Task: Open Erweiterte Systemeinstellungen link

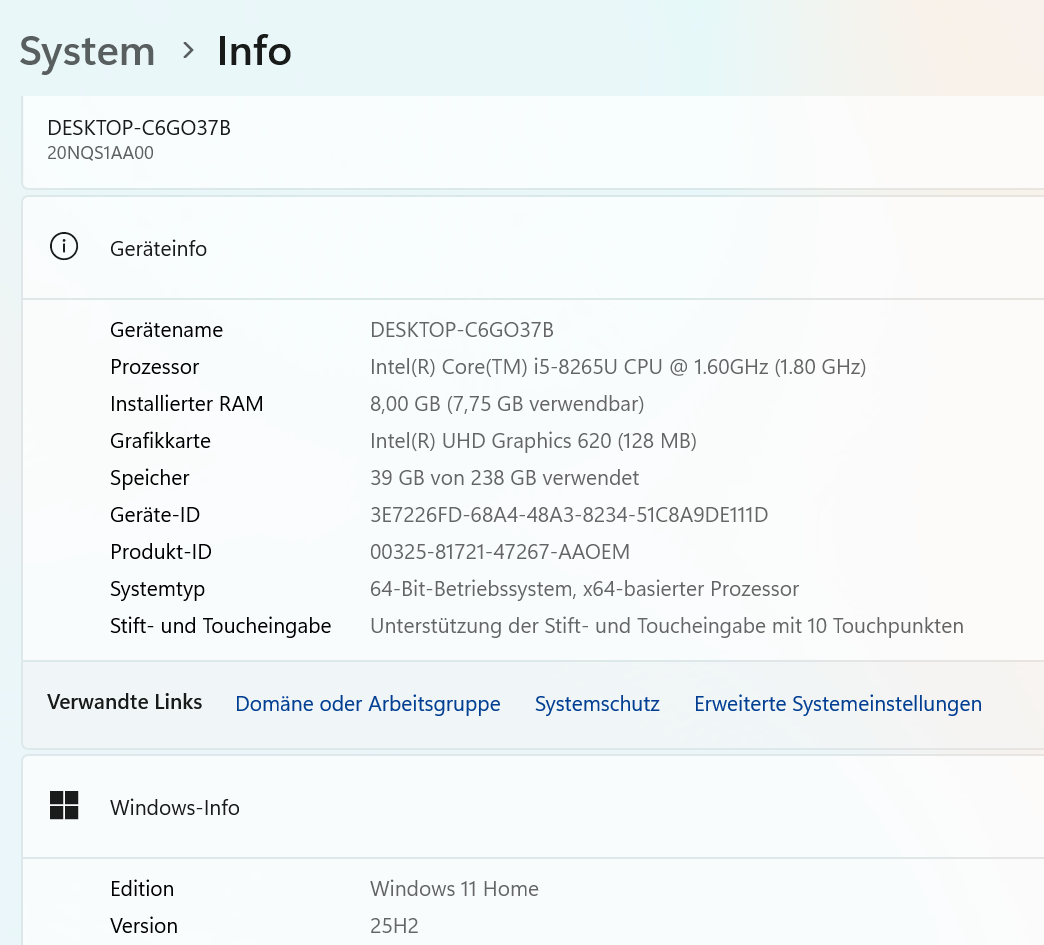Action: coord(838,704)
